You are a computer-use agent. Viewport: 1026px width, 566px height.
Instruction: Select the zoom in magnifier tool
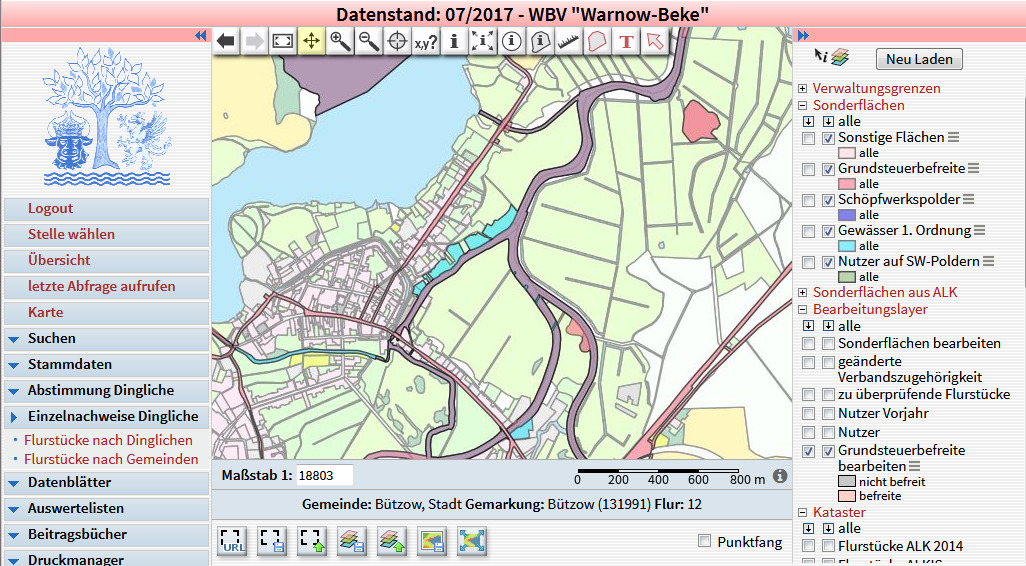[x=341, y=41]
